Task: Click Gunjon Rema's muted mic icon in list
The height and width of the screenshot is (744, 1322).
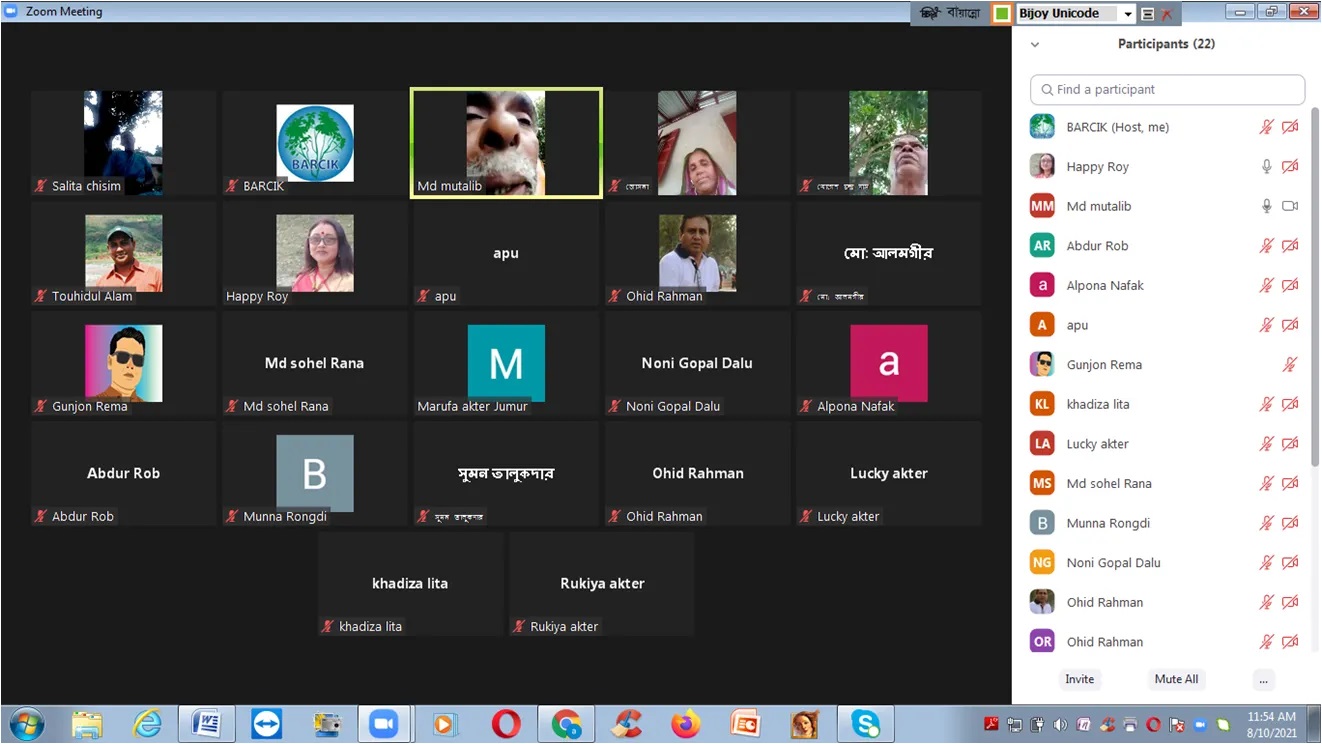Action: point(1290,365)
